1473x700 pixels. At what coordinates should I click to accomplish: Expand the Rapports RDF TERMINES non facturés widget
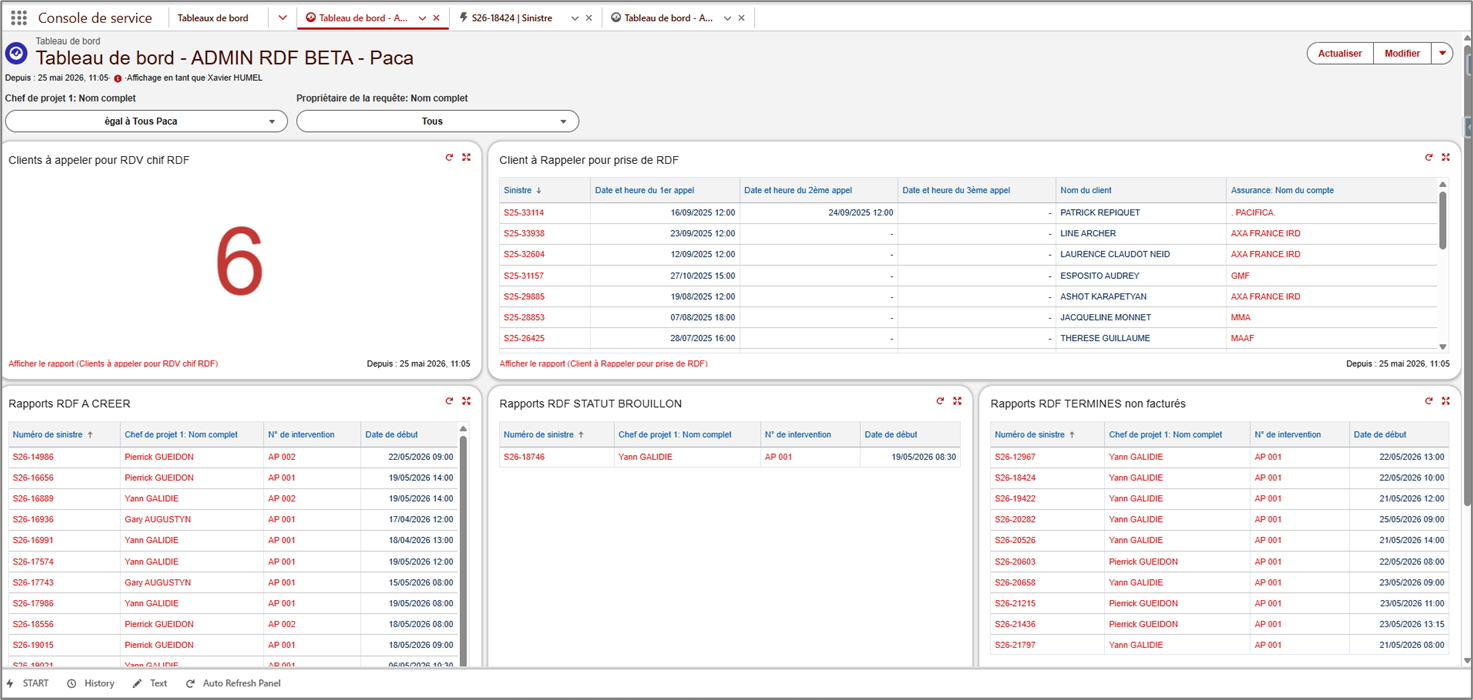1445,401
